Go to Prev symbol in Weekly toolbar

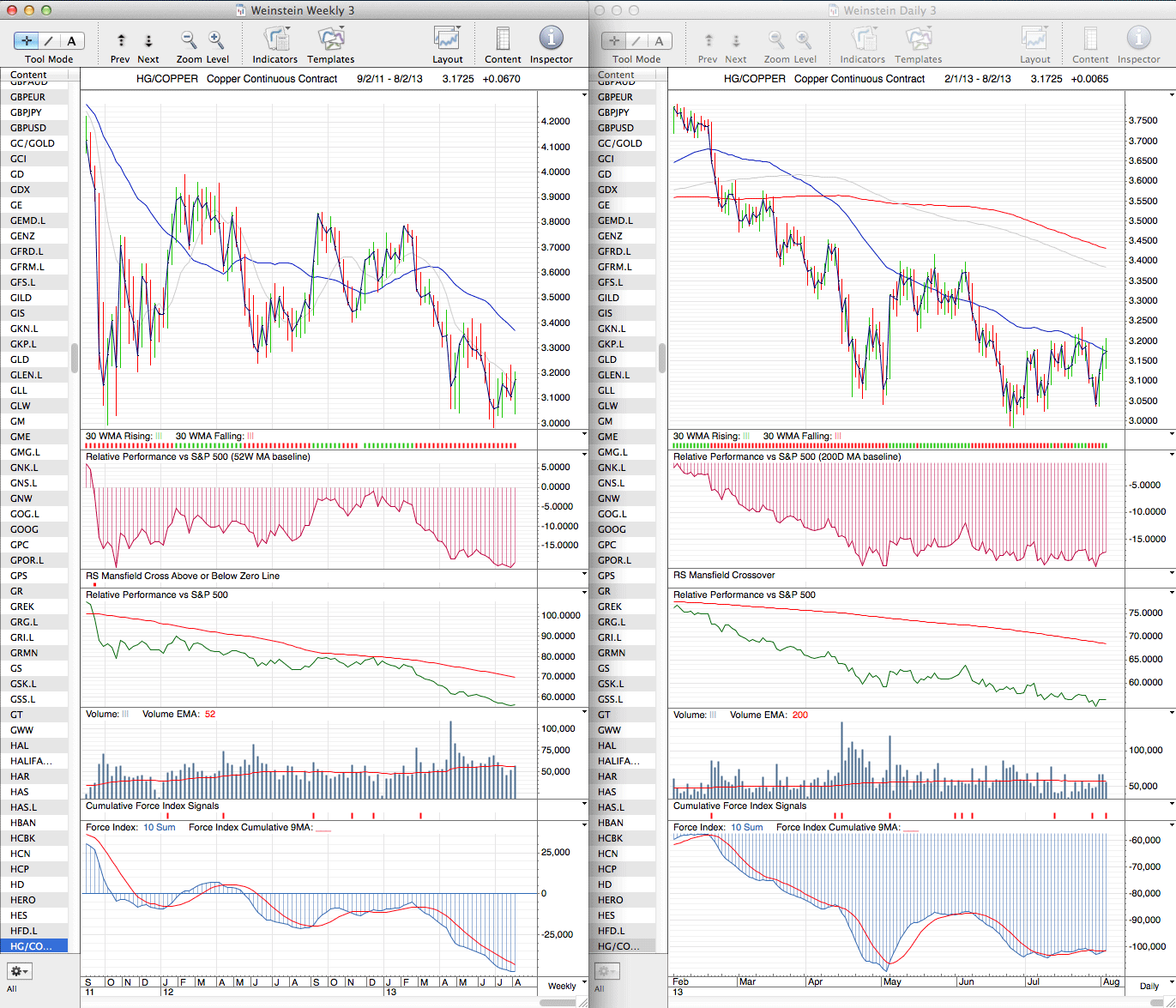(121, 40)
